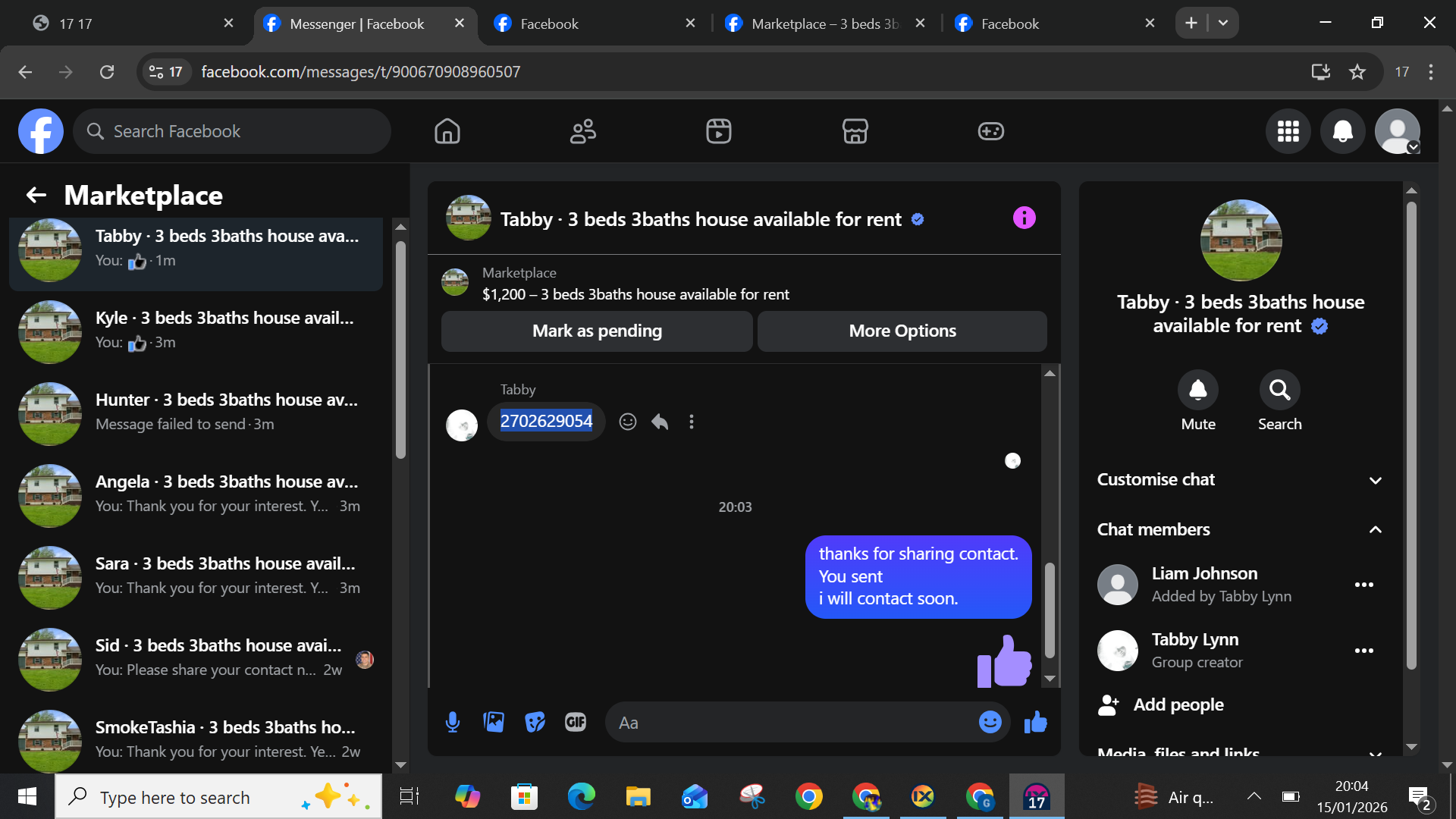The image size is (1456, 819).
Task: Click Mark as pending button
Action: [x=597, y=331]
